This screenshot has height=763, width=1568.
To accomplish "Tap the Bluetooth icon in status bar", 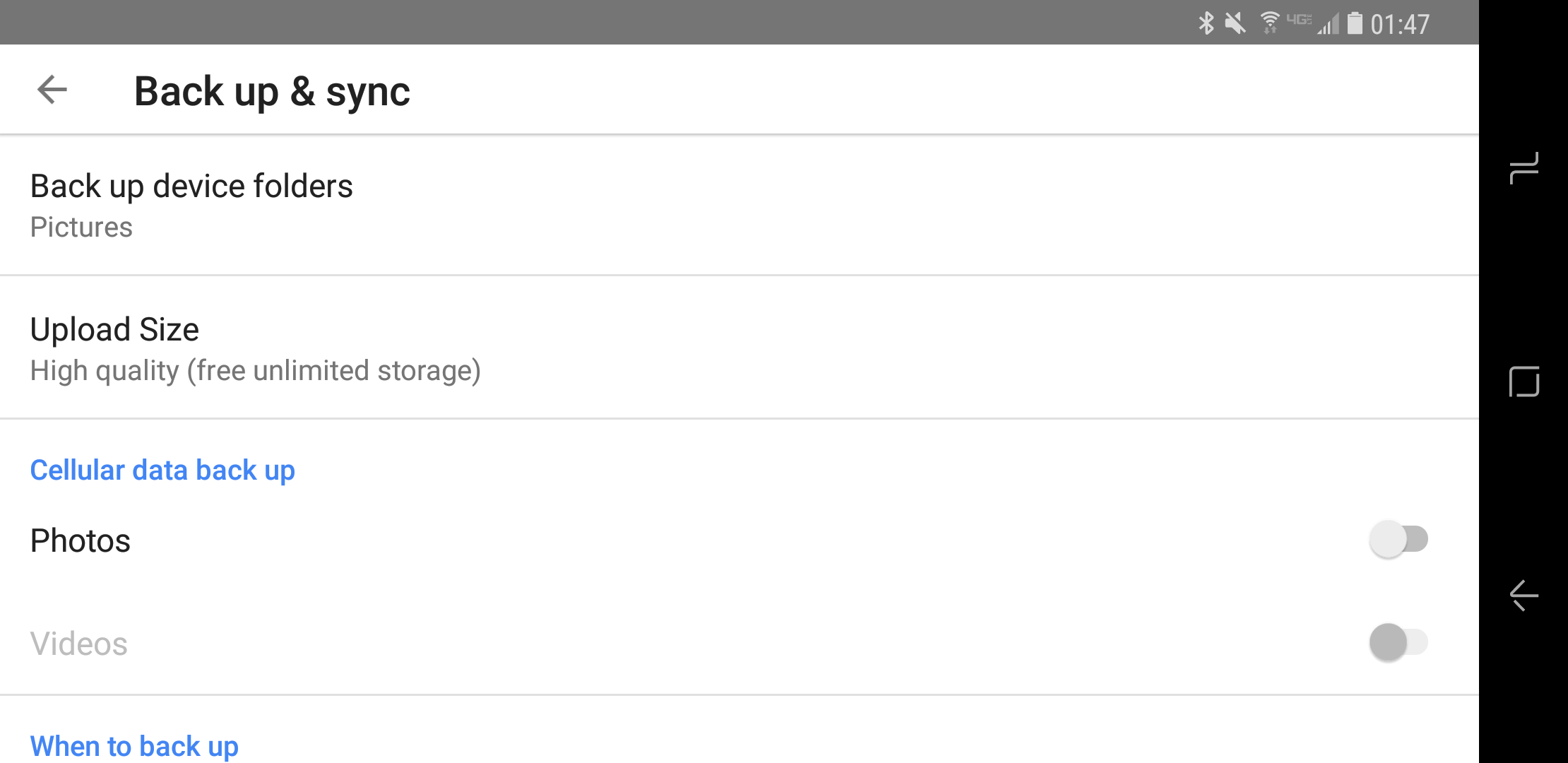I will [x=1206, y=23].
